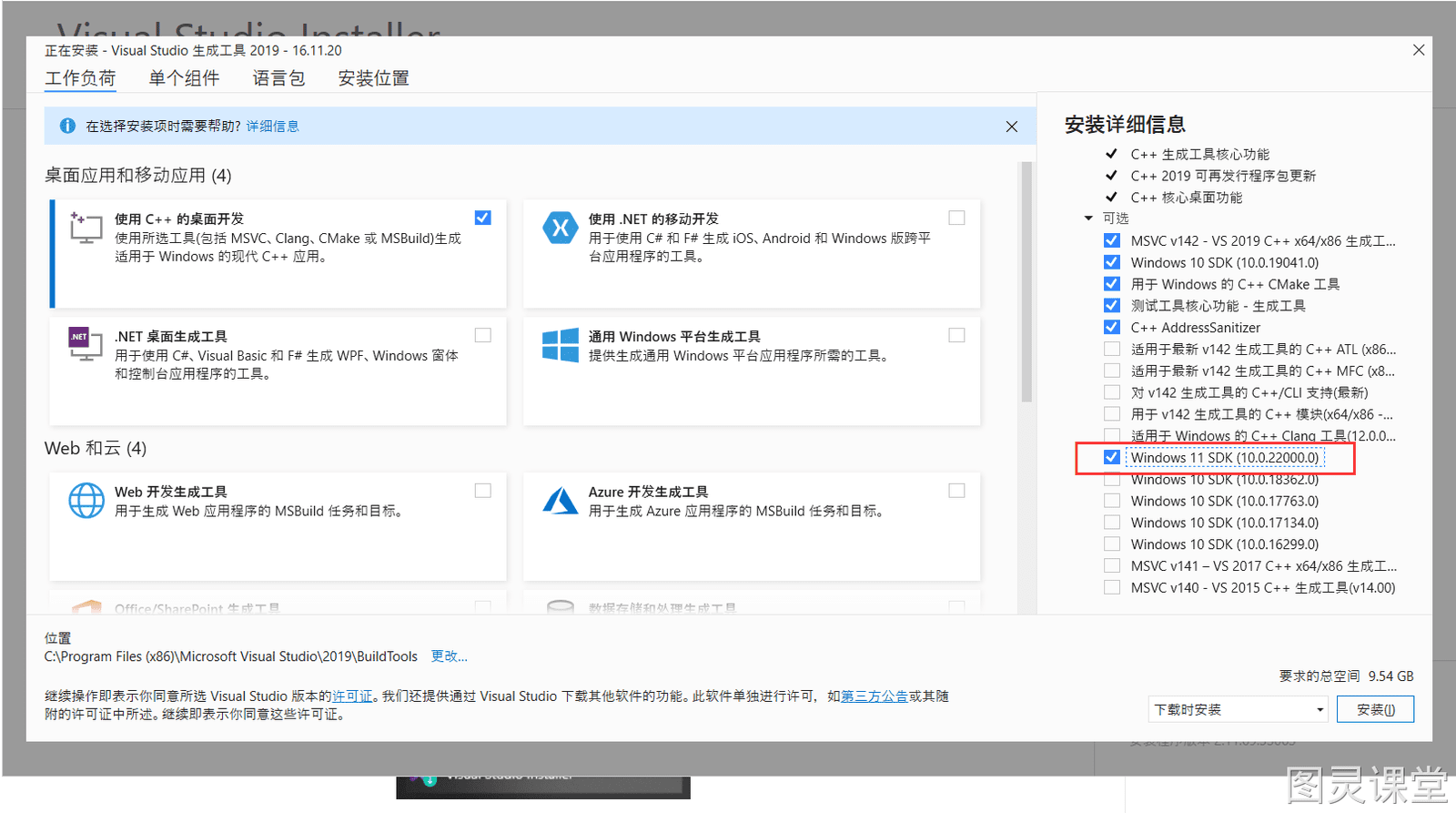The width and height of the screenshot is (1456, 813).
Task: Check the Azure development build tools checkbox
Action: point(956,491)
